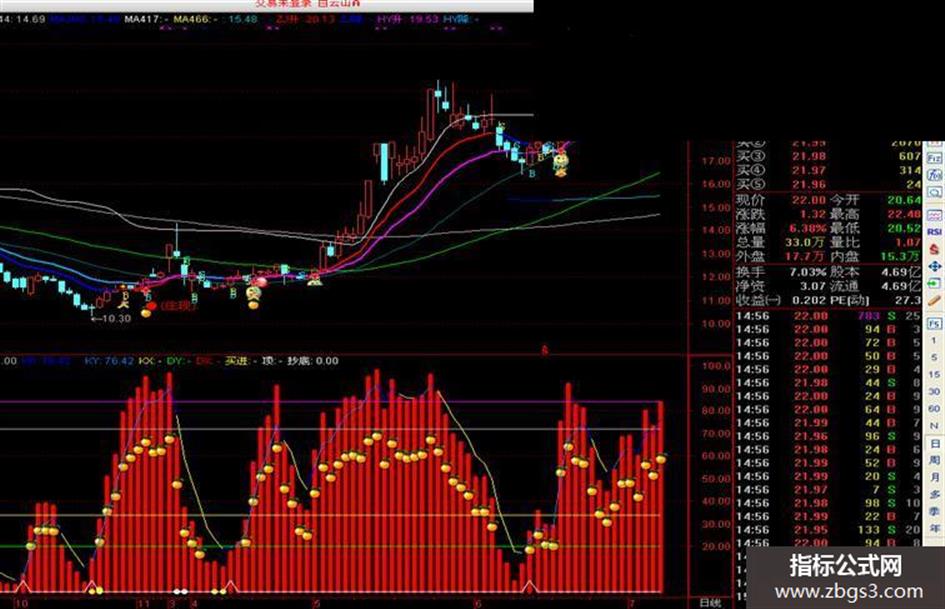Click the red $ marker above indicator panel
This screenshot has width=945, height=609.
545,350
